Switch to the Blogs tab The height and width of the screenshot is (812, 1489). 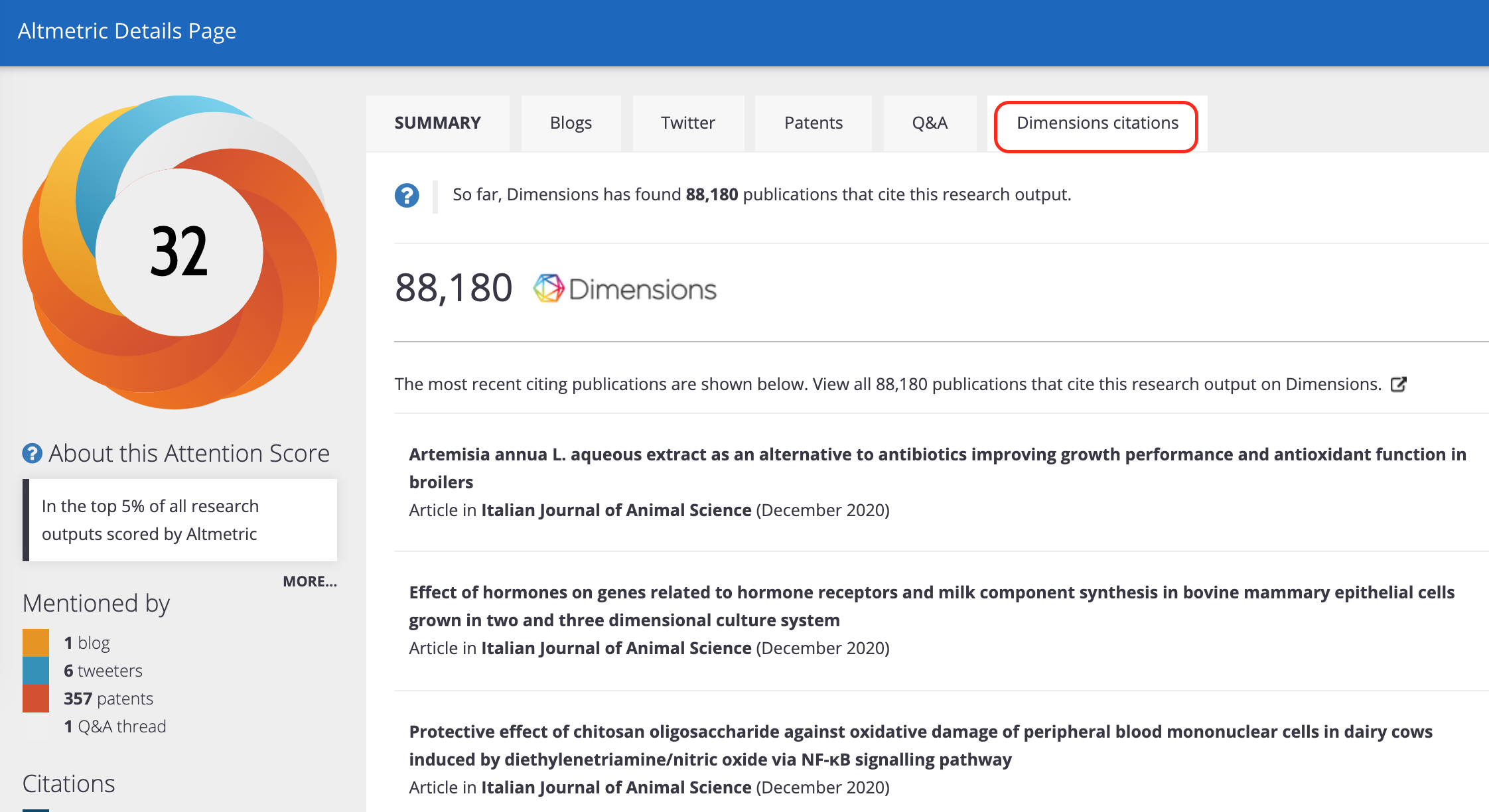(571, 123)
